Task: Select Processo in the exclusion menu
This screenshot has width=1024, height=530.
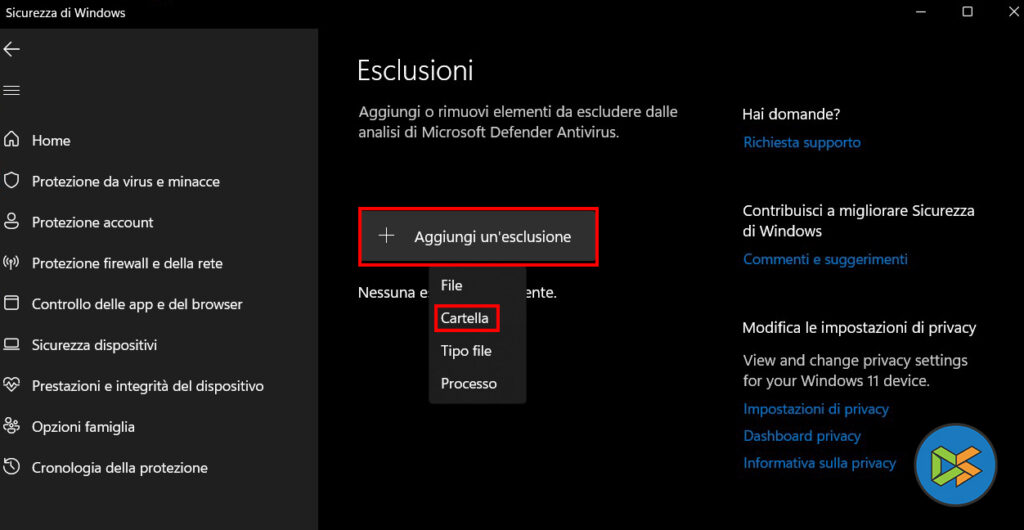Action: [469, 383]
